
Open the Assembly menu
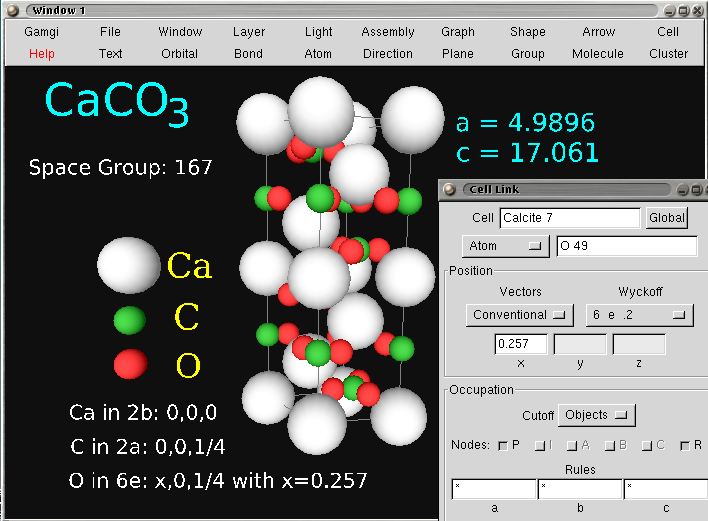388,32
